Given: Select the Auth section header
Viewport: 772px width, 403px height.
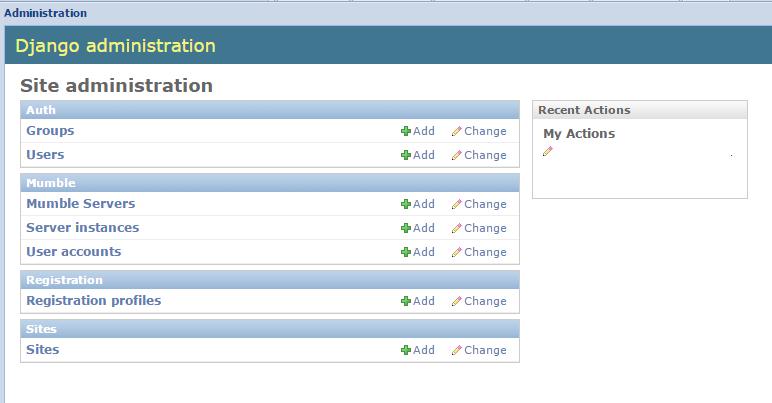Looking at the screenshot, I should 41,110.
